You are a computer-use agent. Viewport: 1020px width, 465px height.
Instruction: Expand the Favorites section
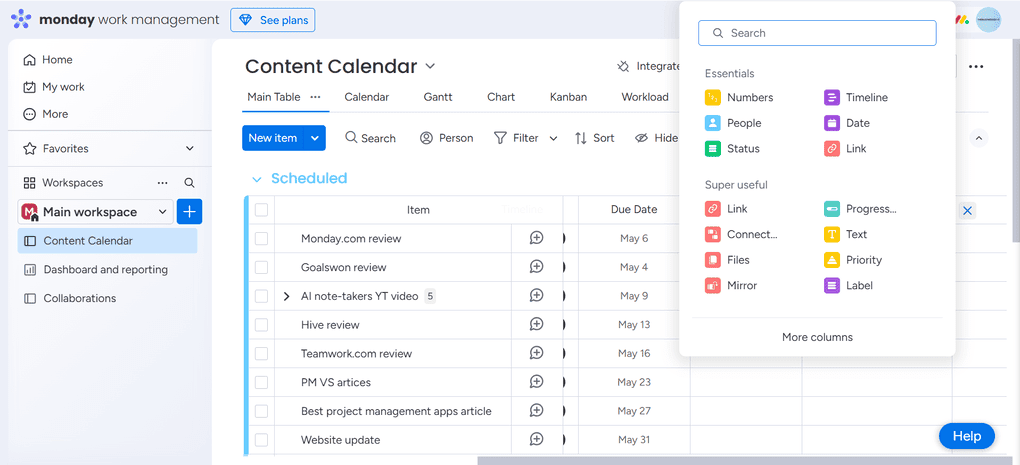(x=189, y=148)
